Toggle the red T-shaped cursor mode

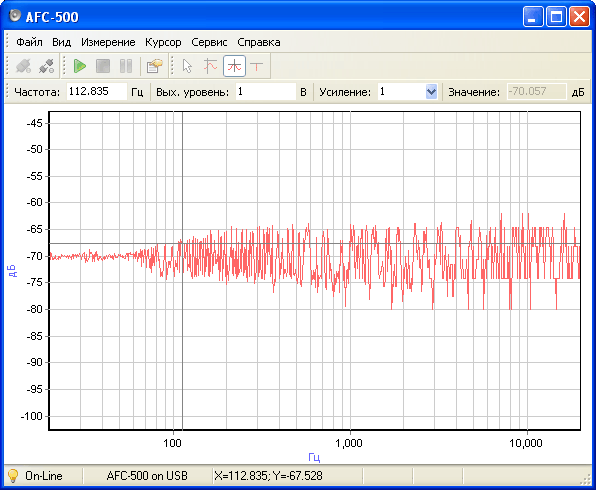(x=257, y=66)
